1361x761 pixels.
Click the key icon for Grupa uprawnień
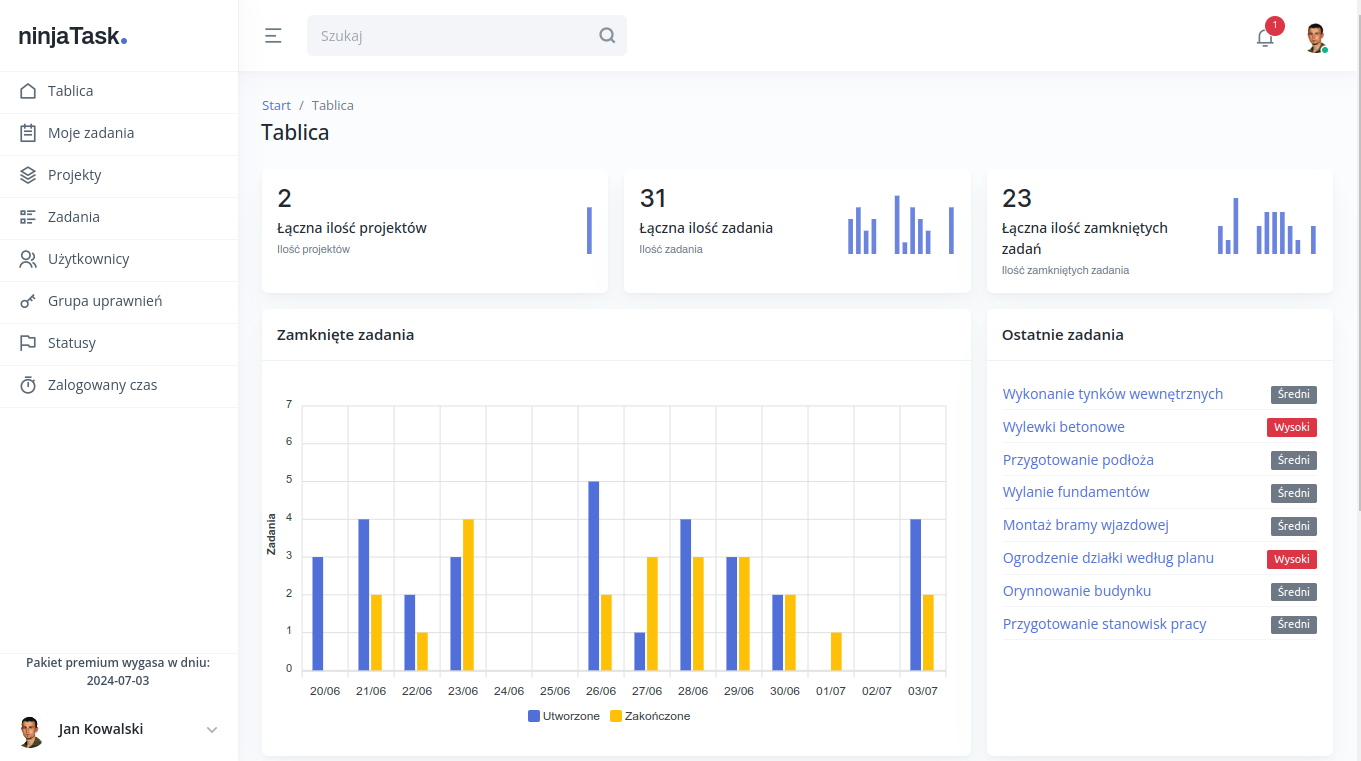point(28,301)
